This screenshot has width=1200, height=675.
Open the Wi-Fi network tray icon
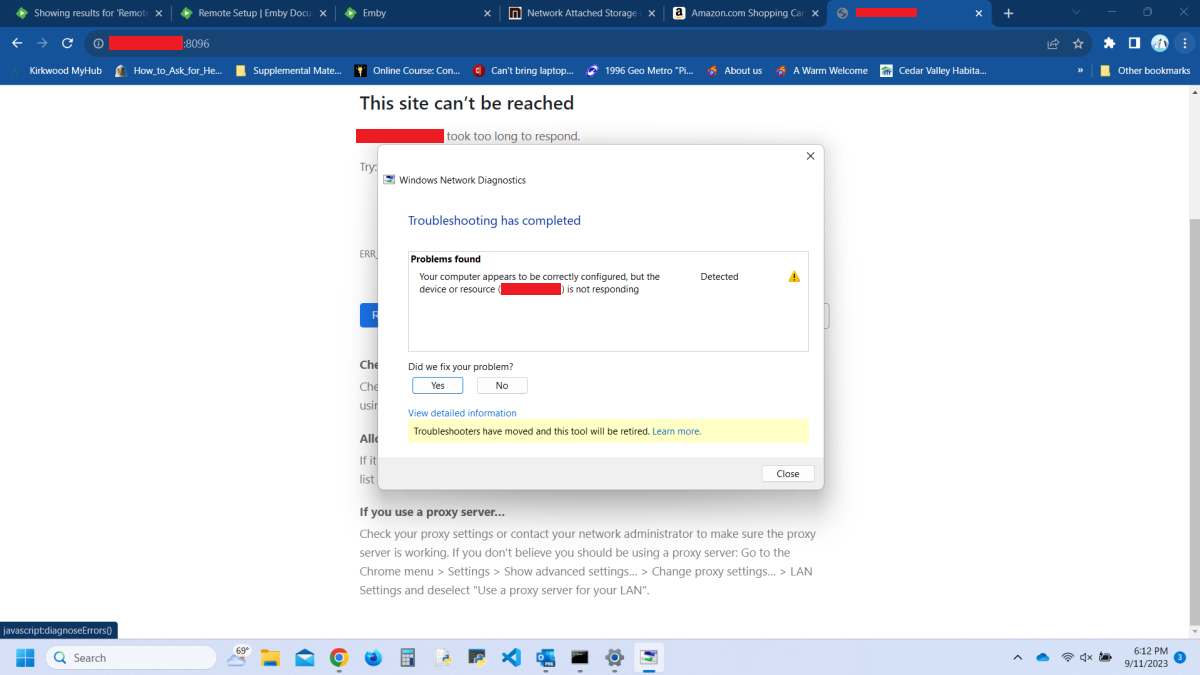[x=1067, y=657]
